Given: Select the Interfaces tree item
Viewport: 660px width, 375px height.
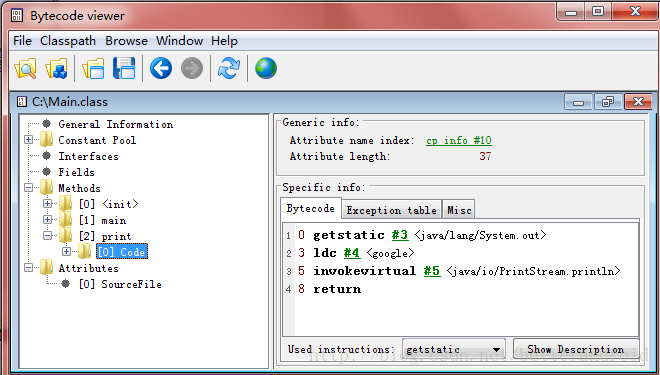Looking at the screenshot, I should [88, 156].
